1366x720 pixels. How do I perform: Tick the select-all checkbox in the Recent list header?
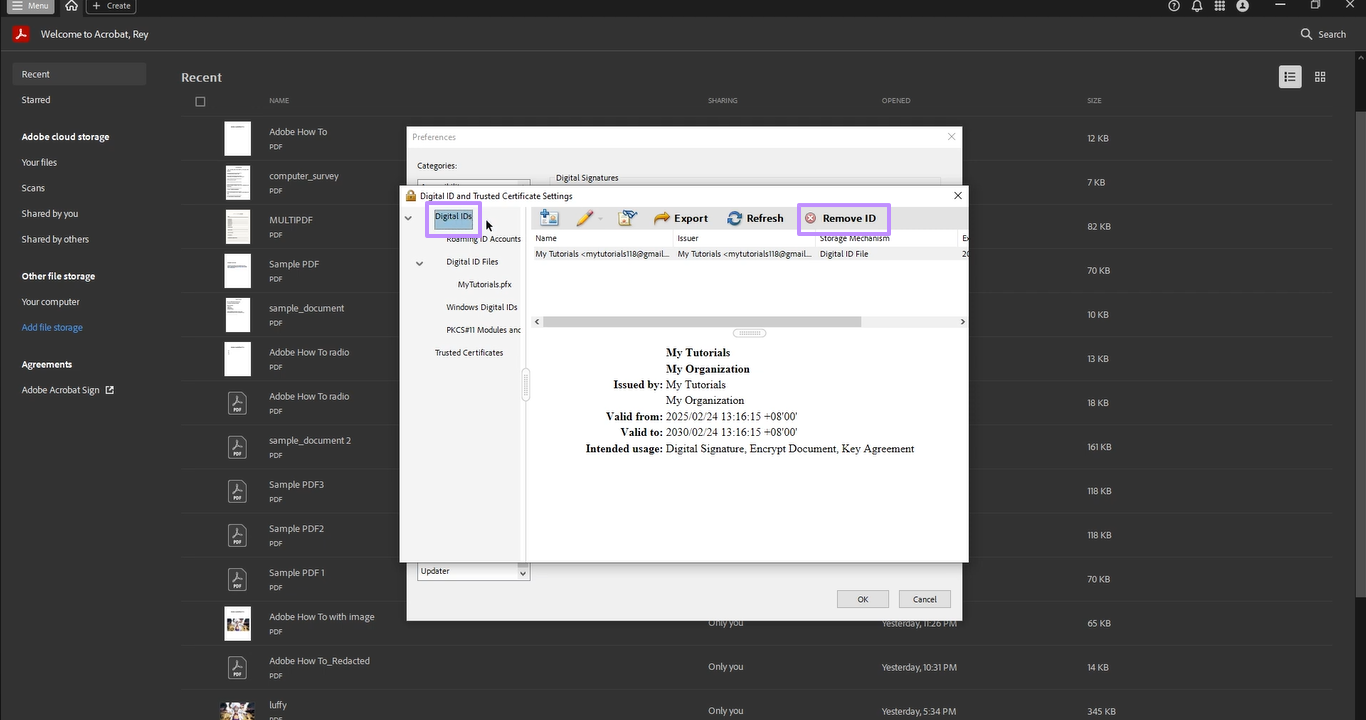(200, 101)
